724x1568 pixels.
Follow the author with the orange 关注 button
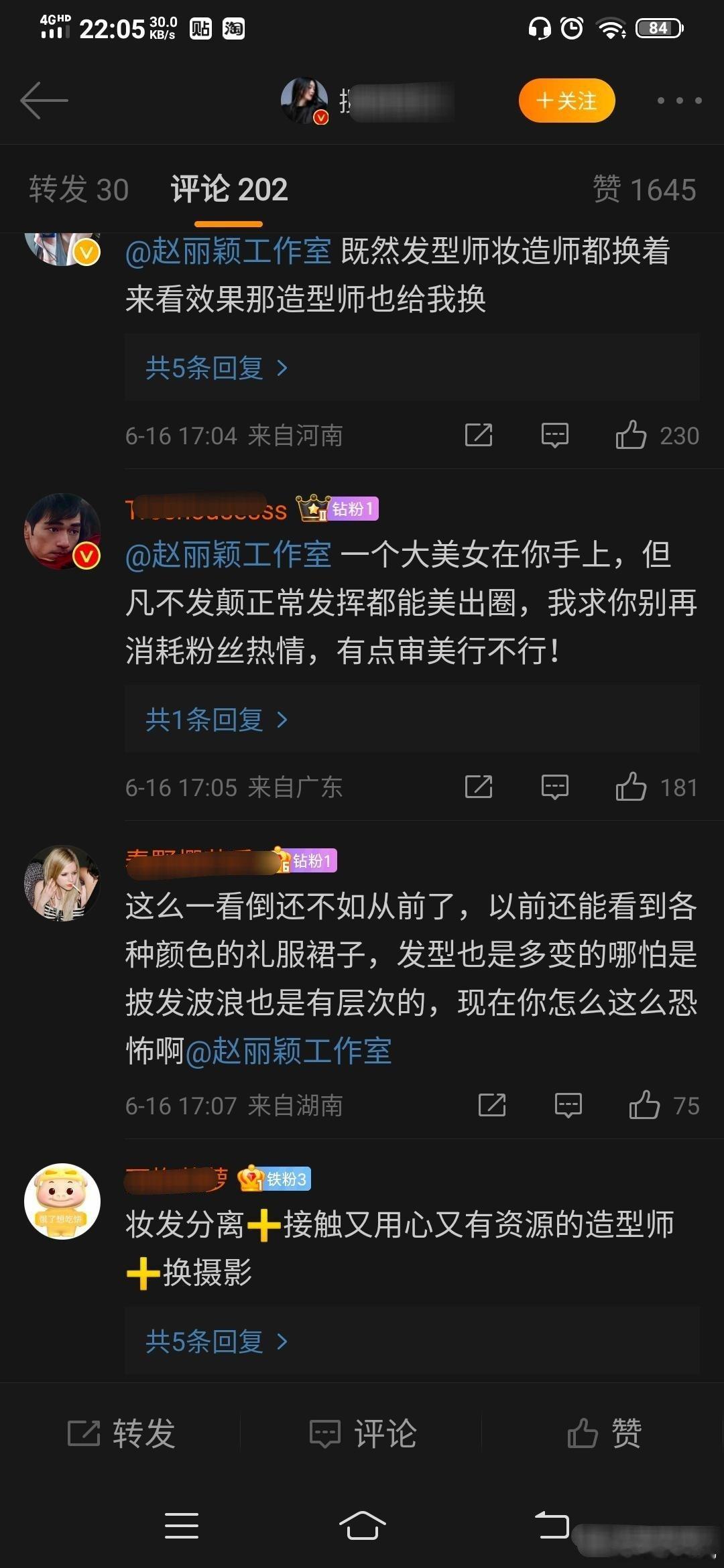pyautogui.click(x=566, y=101)
